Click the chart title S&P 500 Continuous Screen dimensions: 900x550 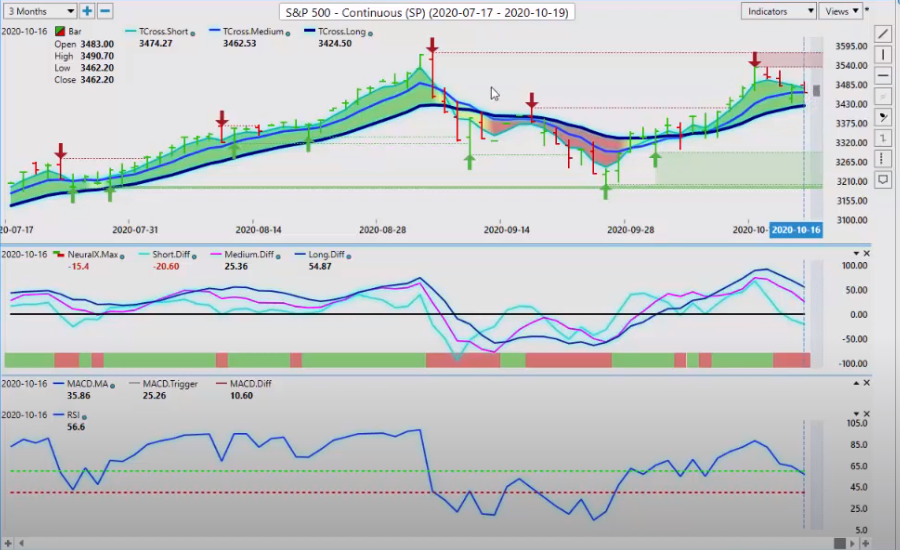[426, 12]
